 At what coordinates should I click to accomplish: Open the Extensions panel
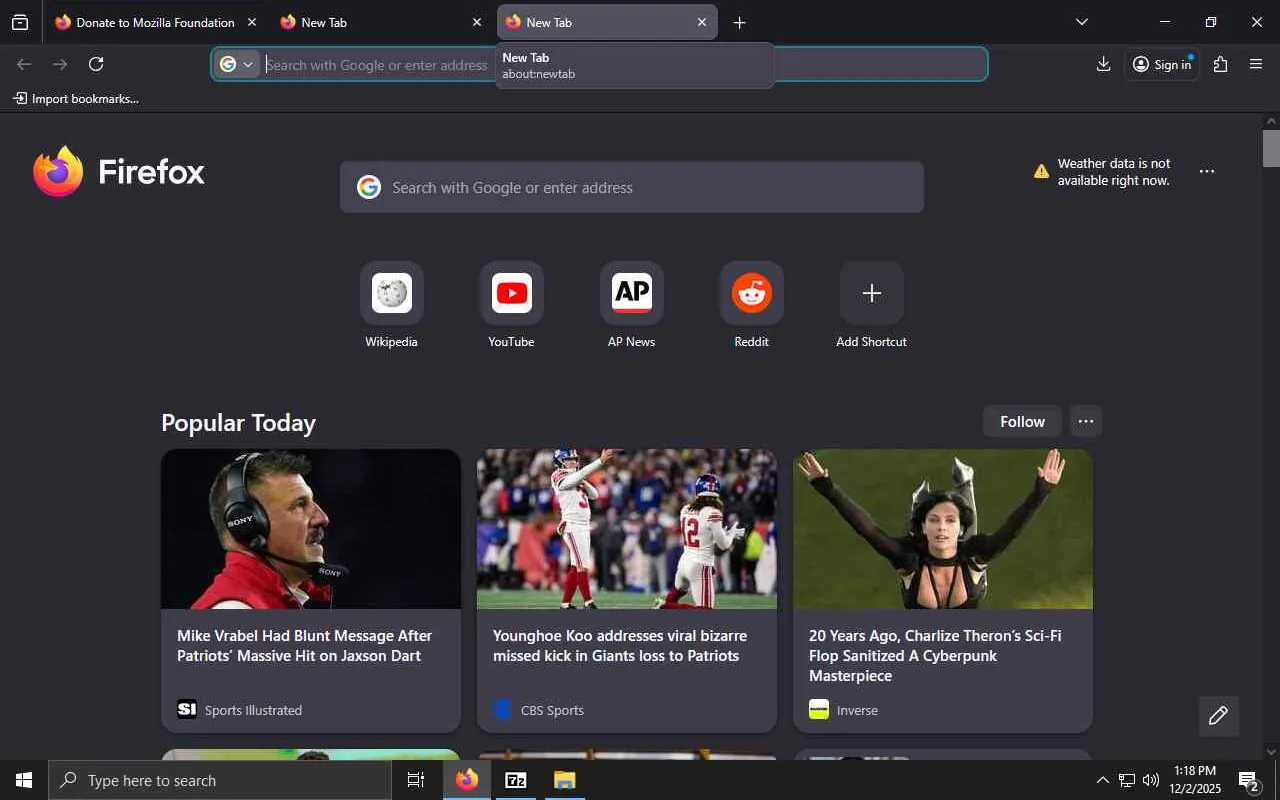[x=1220, y=64]
